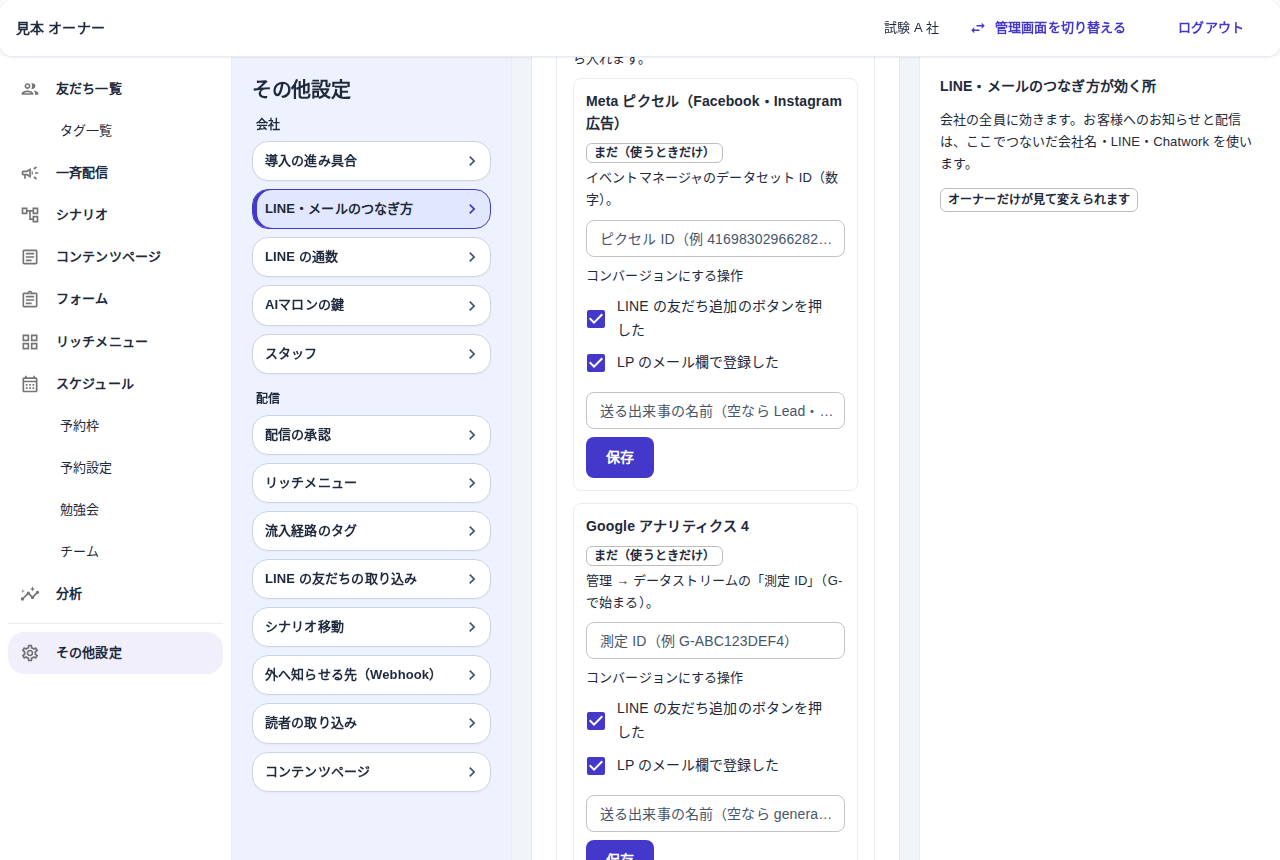The width and height of the screenshot is (1280, 860).
Task: Click the friends list people icon
Action: click(x=30, y=89)
